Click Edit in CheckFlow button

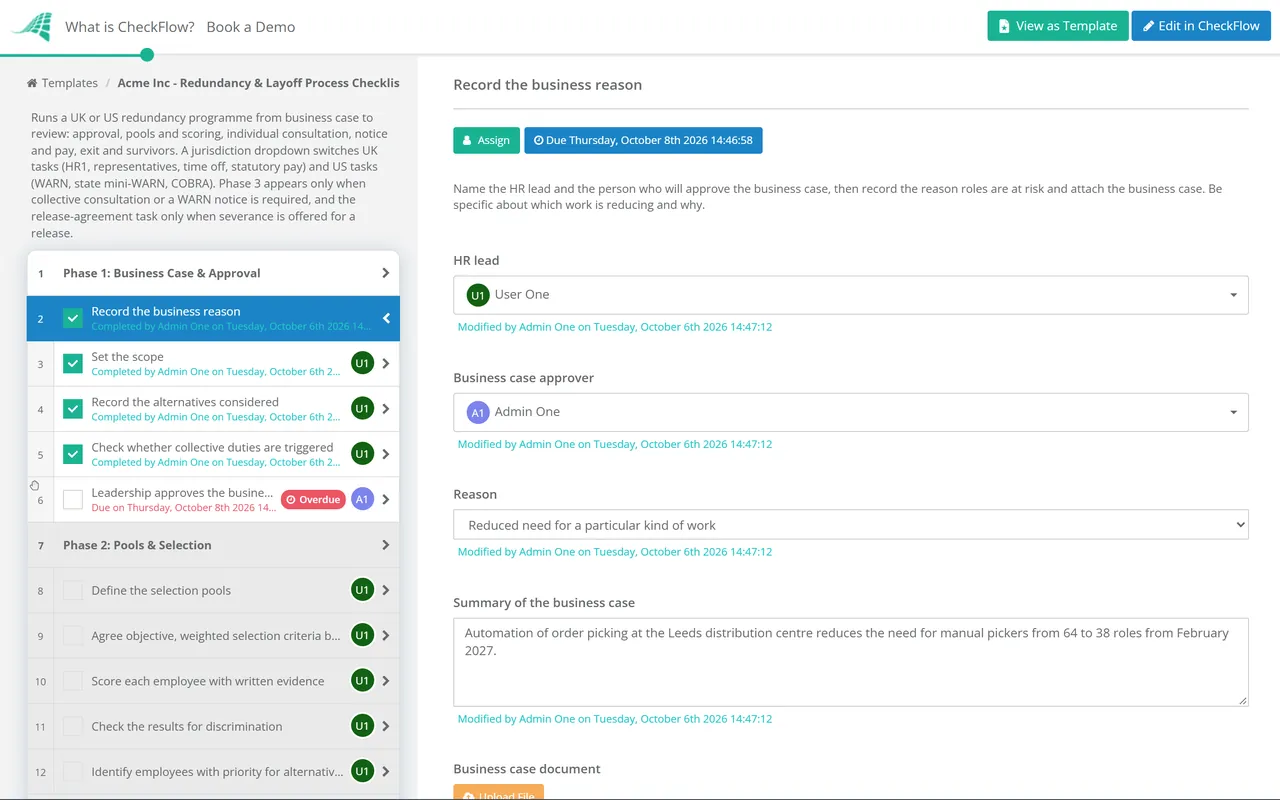click(1201, 26)
